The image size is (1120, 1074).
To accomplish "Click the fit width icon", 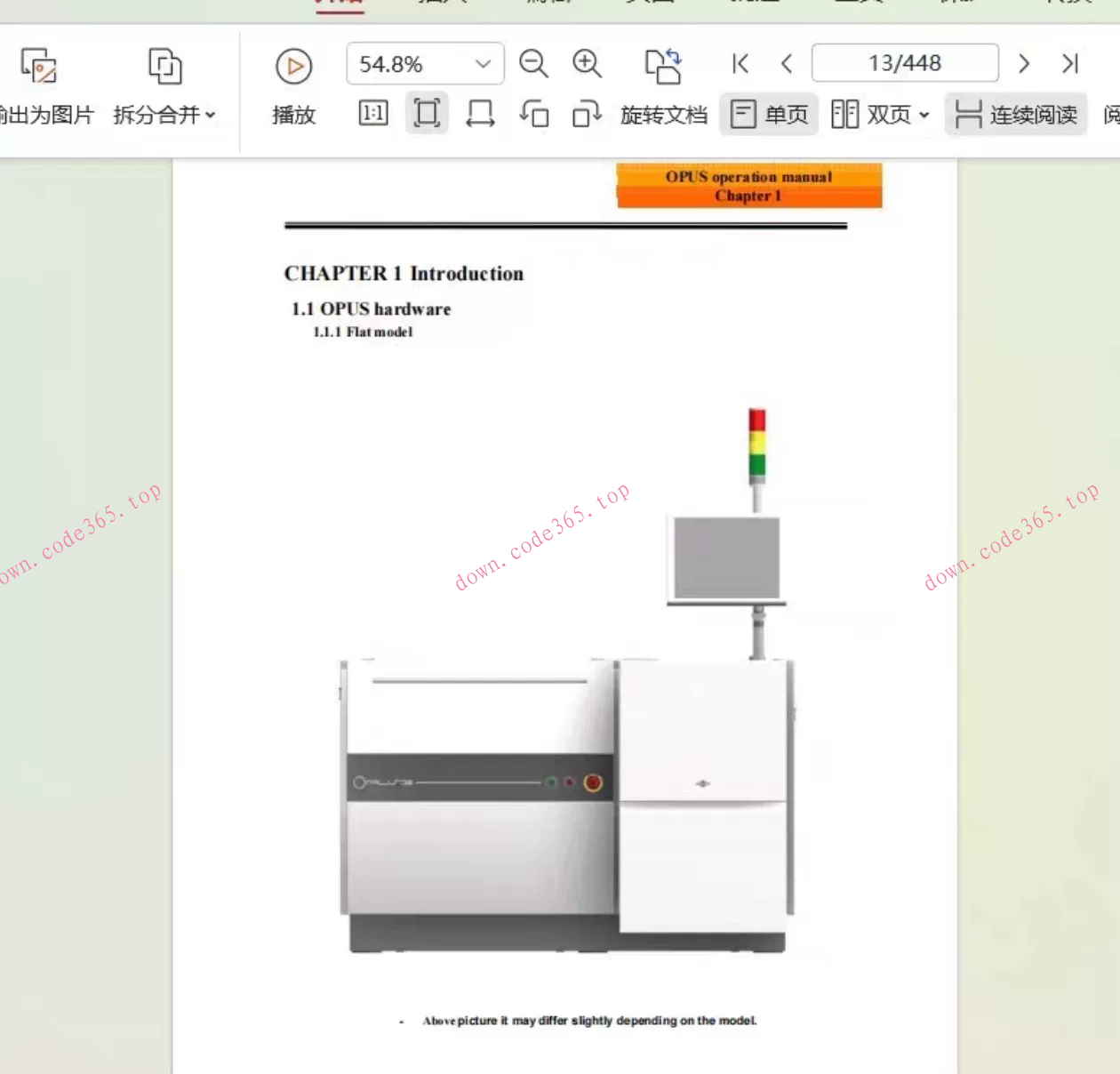I will [x=480, y=114].
